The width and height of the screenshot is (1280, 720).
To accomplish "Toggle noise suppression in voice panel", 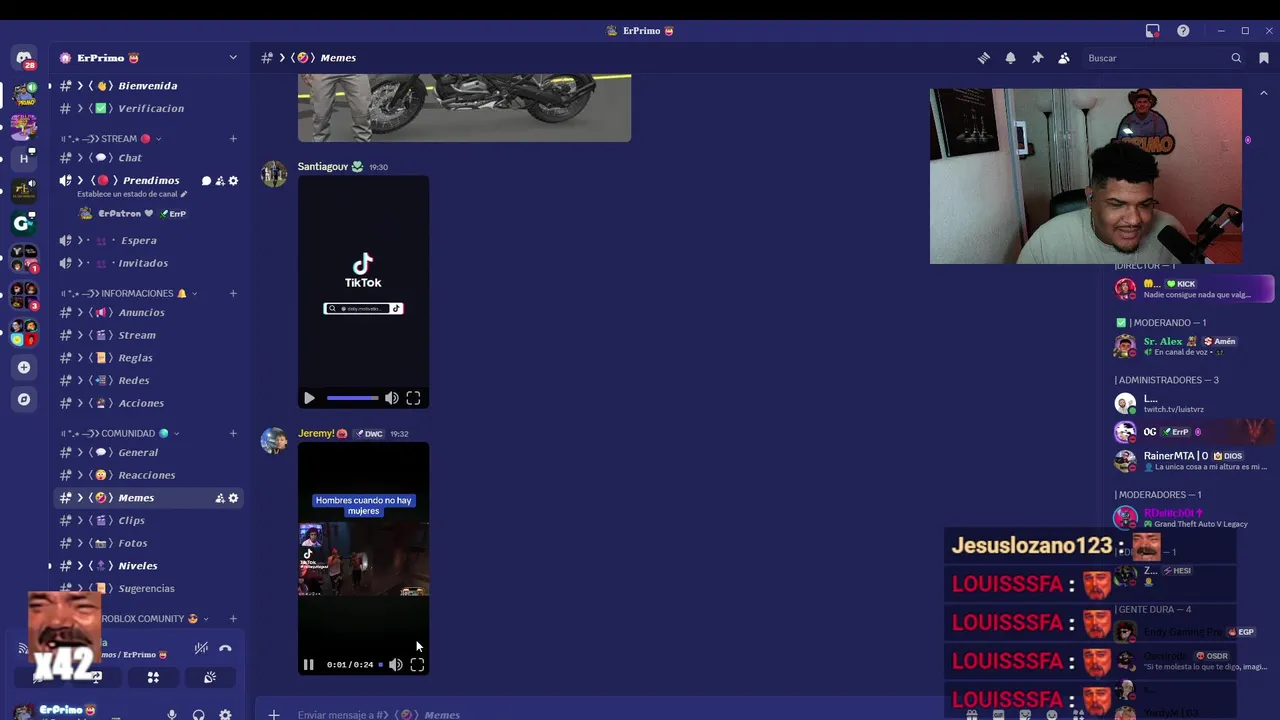I will pyautogui.click(x=201, y=648).
